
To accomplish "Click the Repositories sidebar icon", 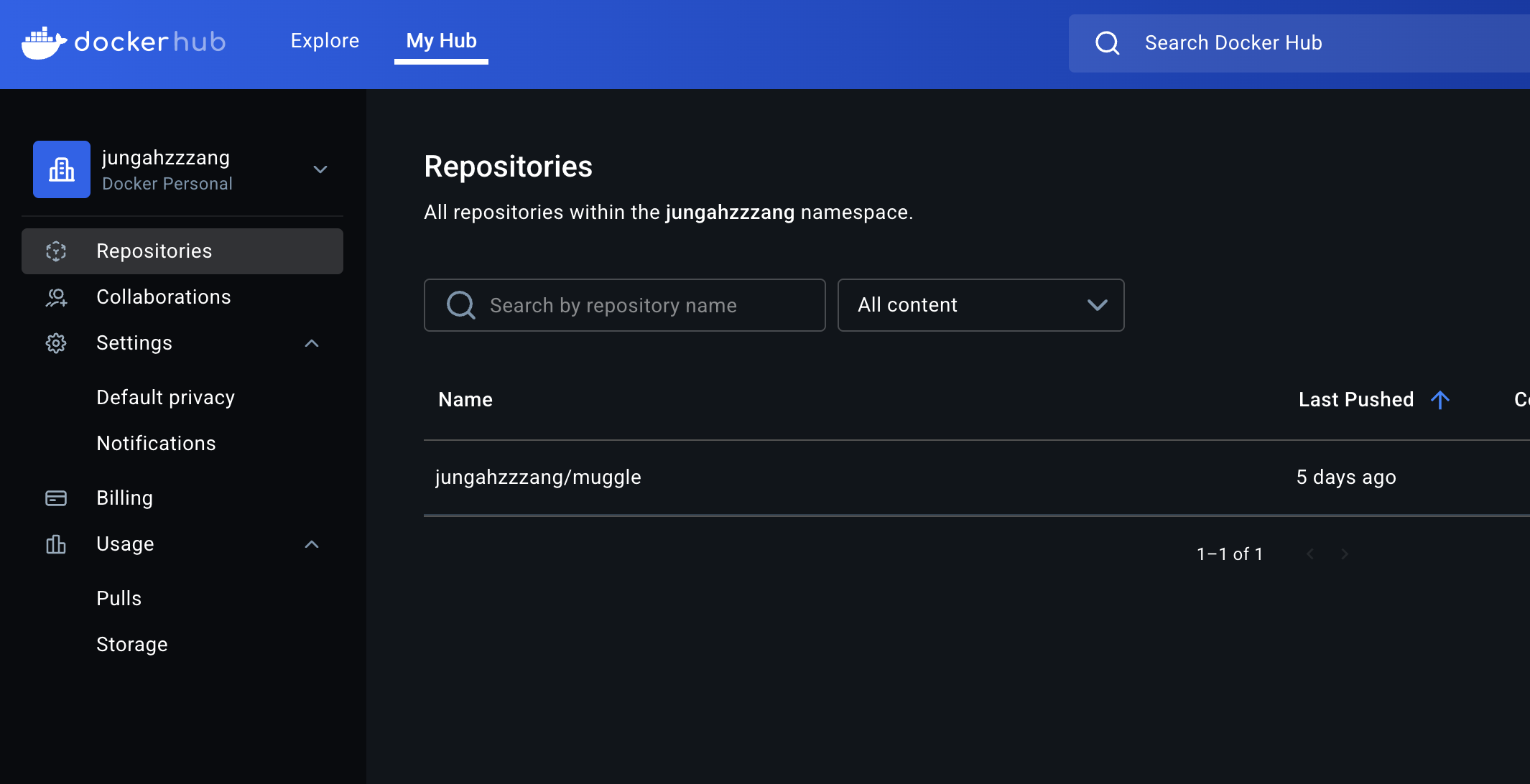I will tap(56, 251).
